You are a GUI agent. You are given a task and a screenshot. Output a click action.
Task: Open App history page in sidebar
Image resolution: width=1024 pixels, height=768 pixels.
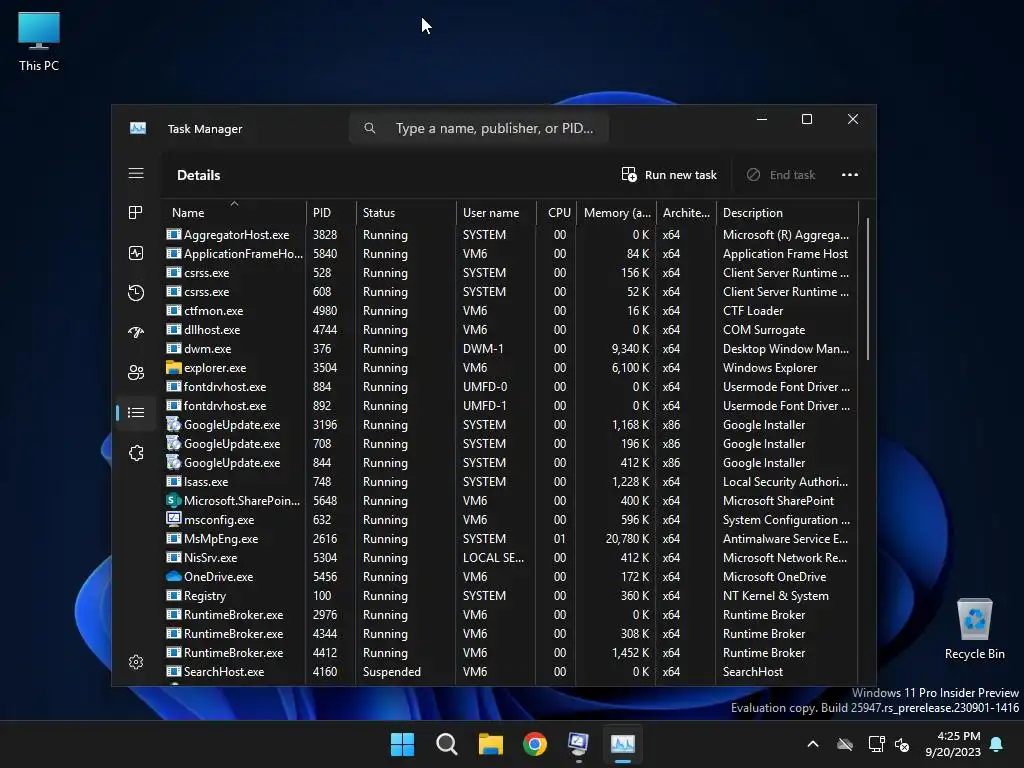(x=136, y=293)
